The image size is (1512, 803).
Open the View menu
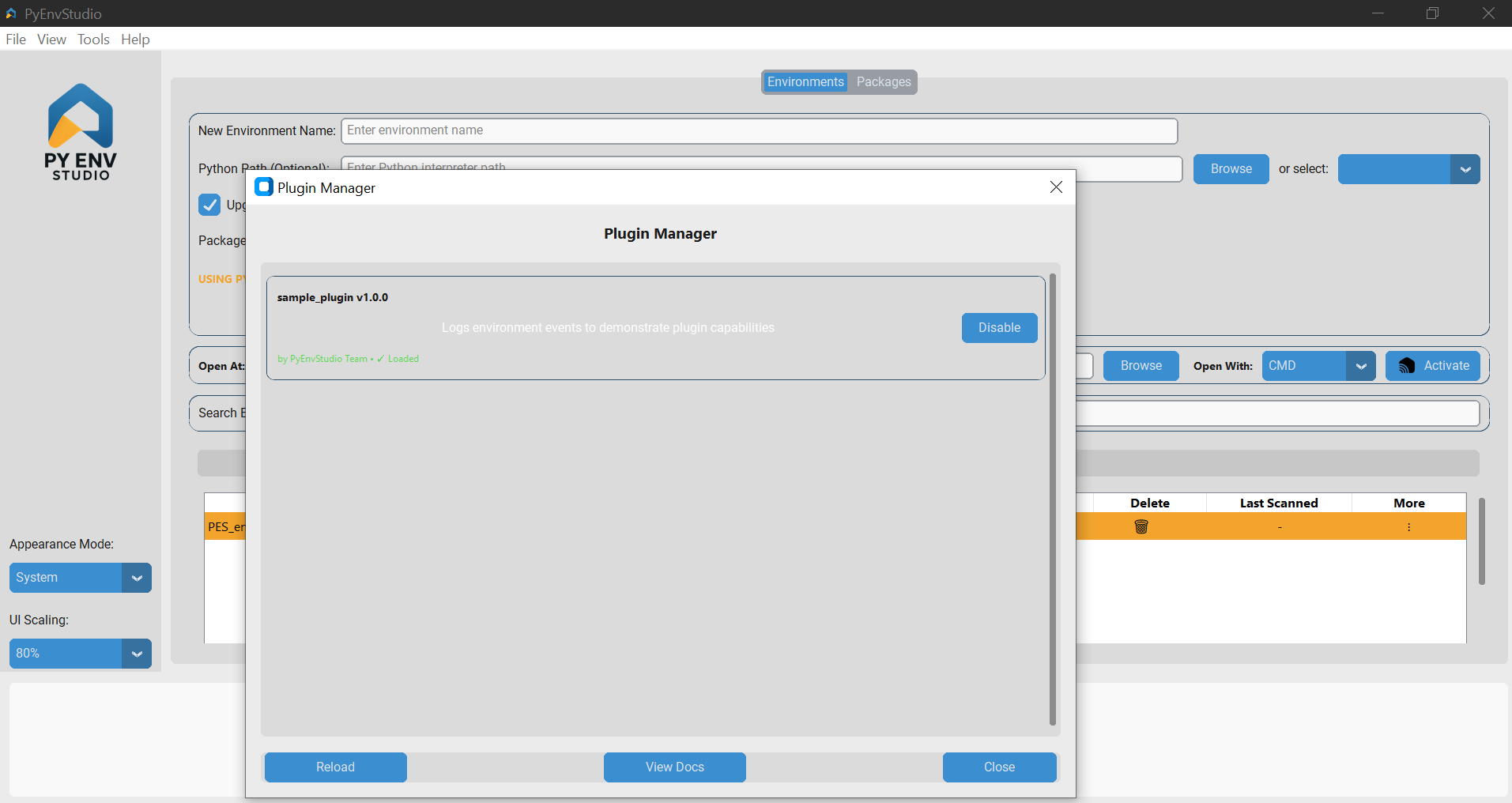click(x=51, y=40)
